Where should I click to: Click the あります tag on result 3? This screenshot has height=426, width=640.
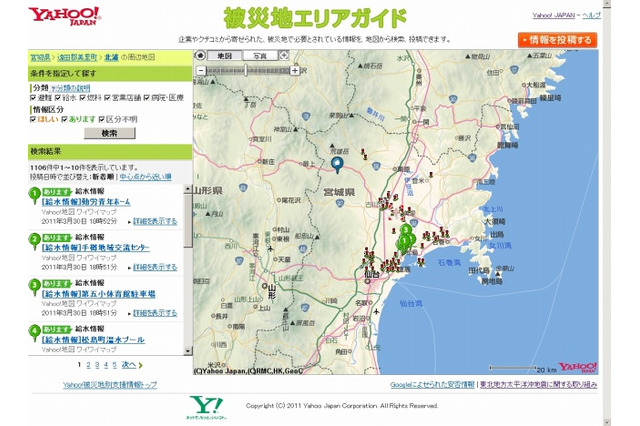click(57, 283)
